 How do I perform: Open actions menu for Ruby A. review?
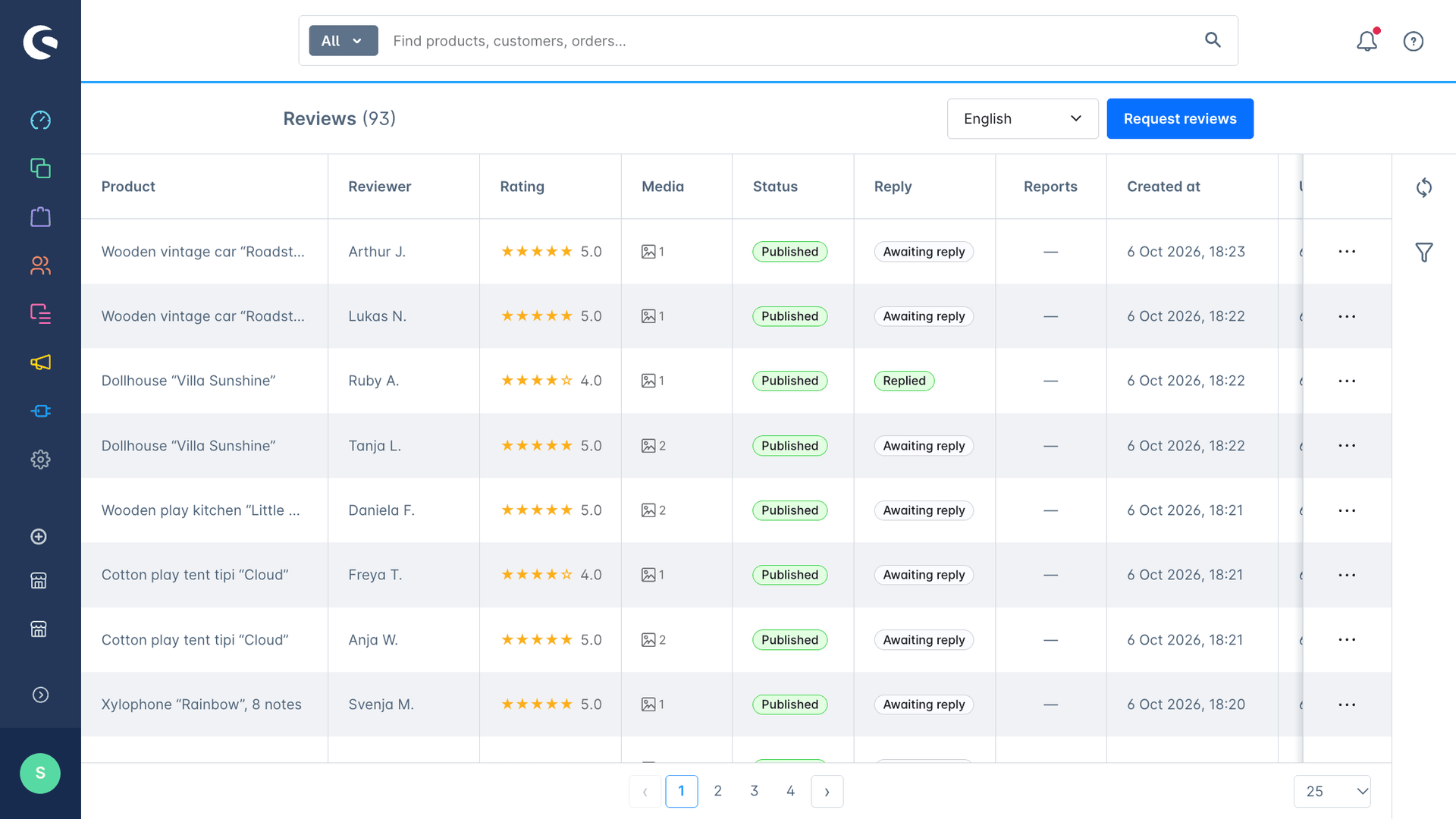1347,381
